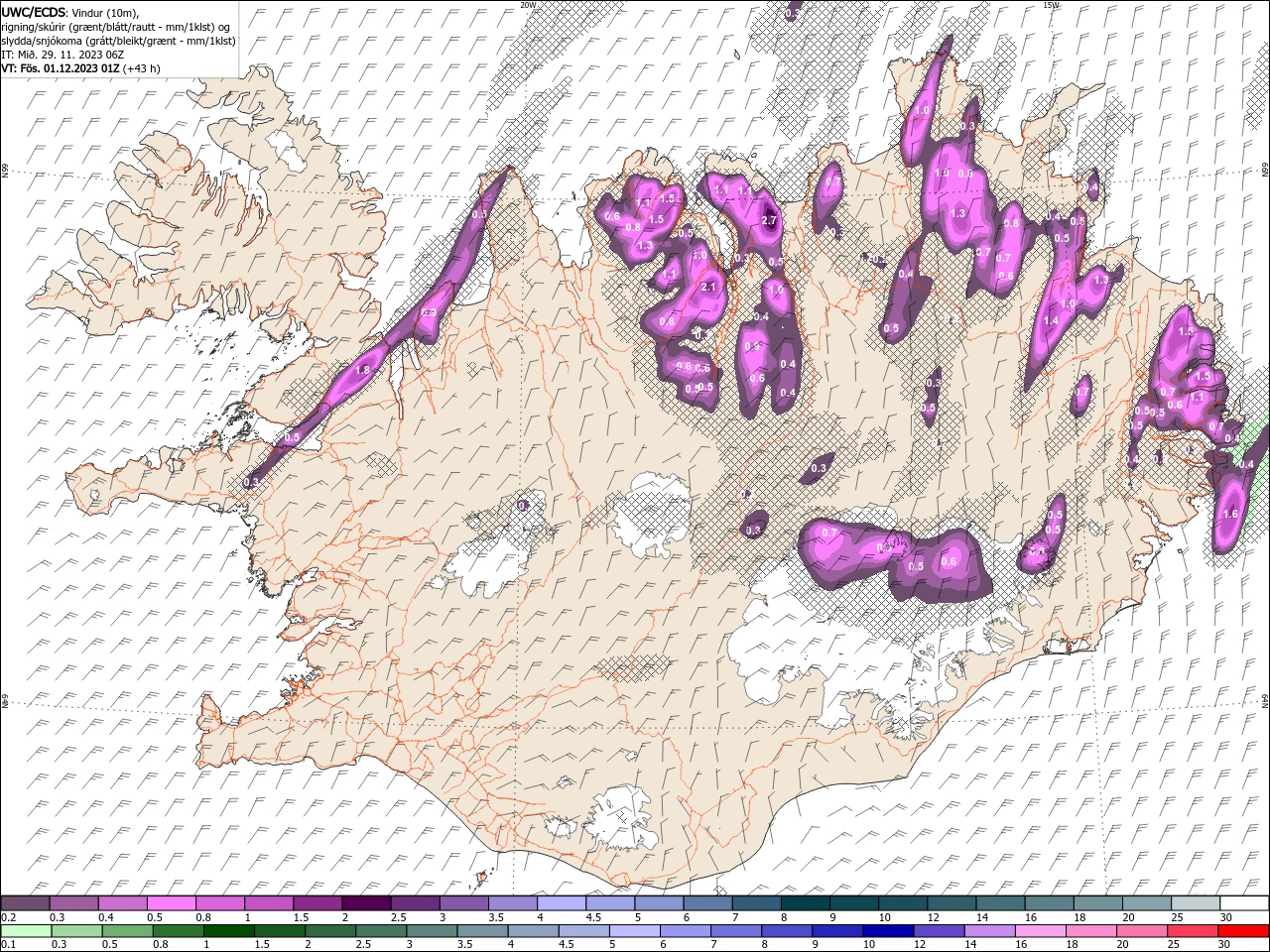Image resolution: width=1270 pixels, height=952 pixels.
Task: Click the pale green 0.1 swatch in lower legend row
Action: [x=26, y=931]
